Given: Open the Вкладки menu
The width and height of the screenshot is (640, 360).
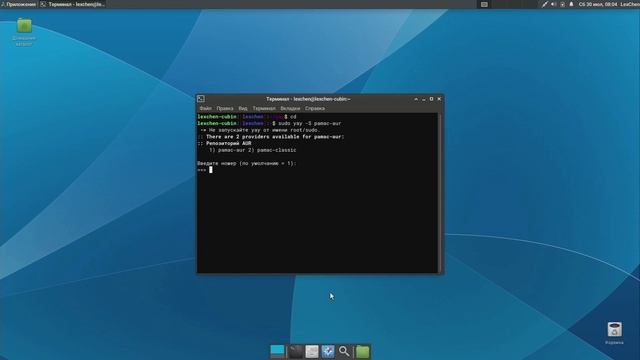Looking at the screenshot, I should tap(290, 109).
